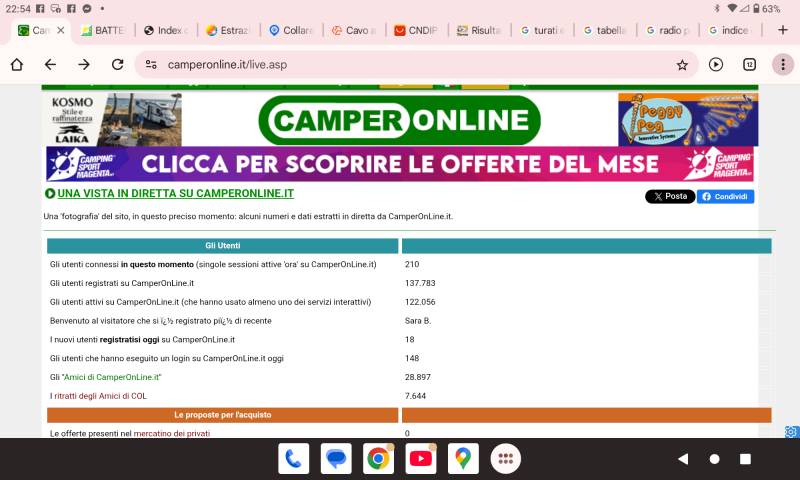Select newest visitor name Sara B.

[x=418, y=321]
